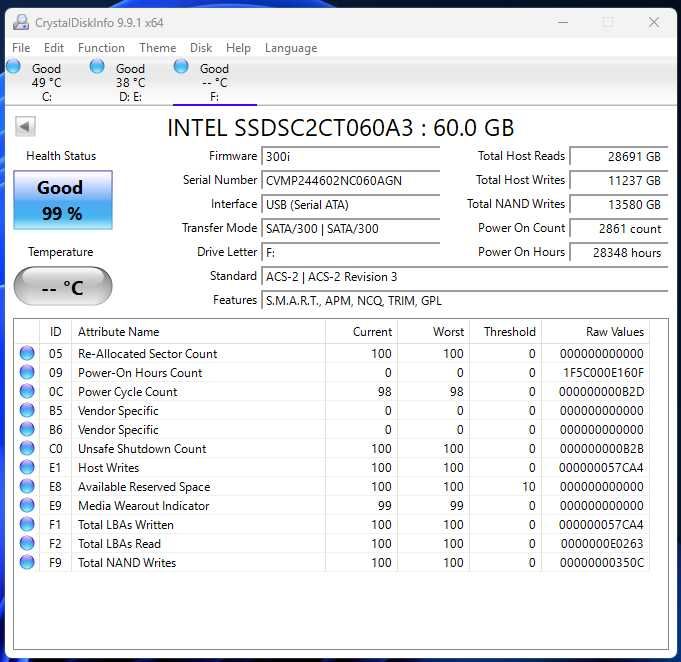Open the Theme menu
Viewport: 681px width, 662px height.
pos(157,48)
